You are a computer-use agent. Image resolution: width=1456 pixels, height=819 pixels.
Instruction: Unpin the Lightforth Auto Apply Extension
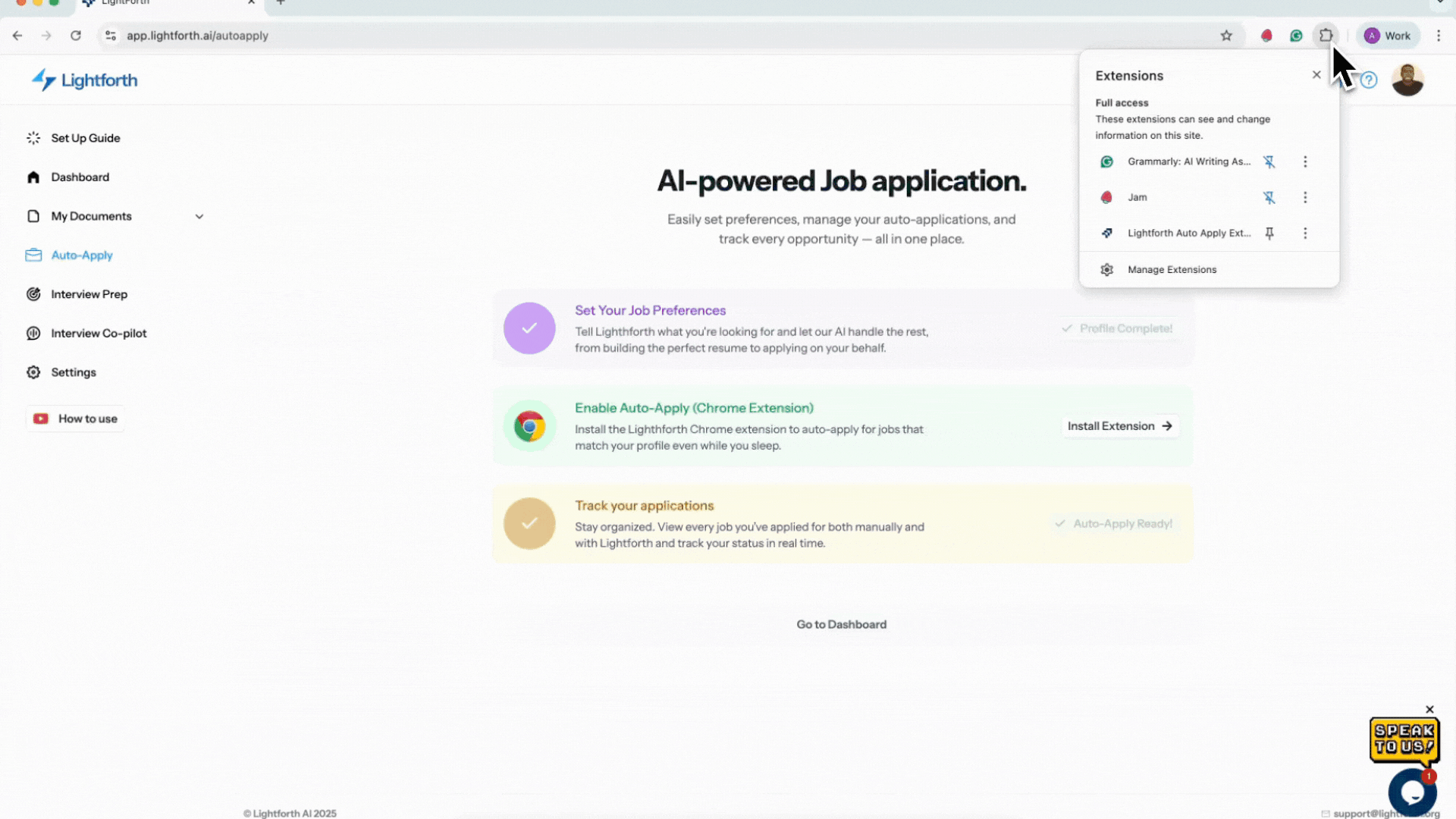point(1269,234)
